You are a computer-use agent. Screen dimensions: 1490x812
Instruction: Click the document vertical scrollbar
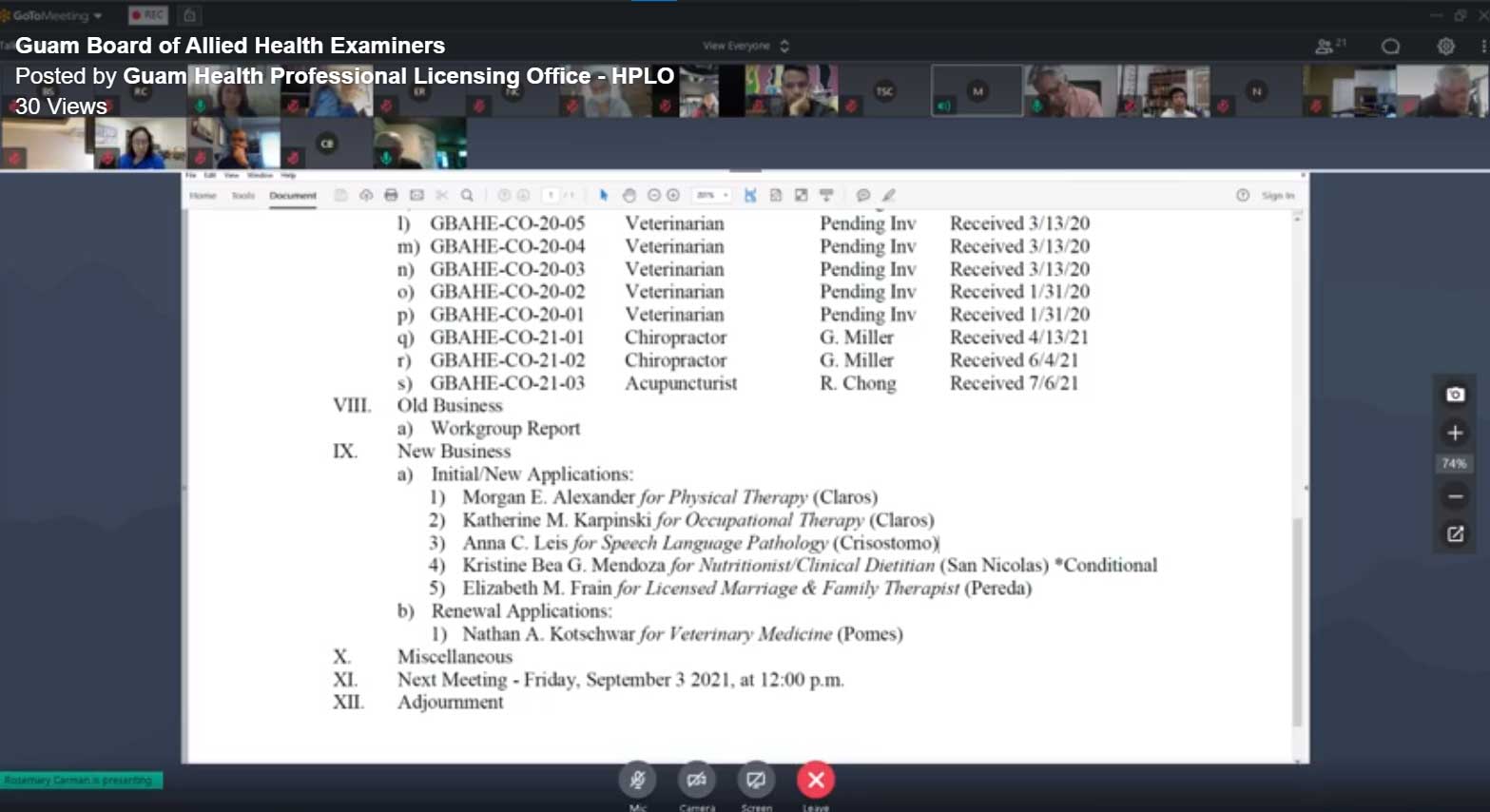point(1297,623)
